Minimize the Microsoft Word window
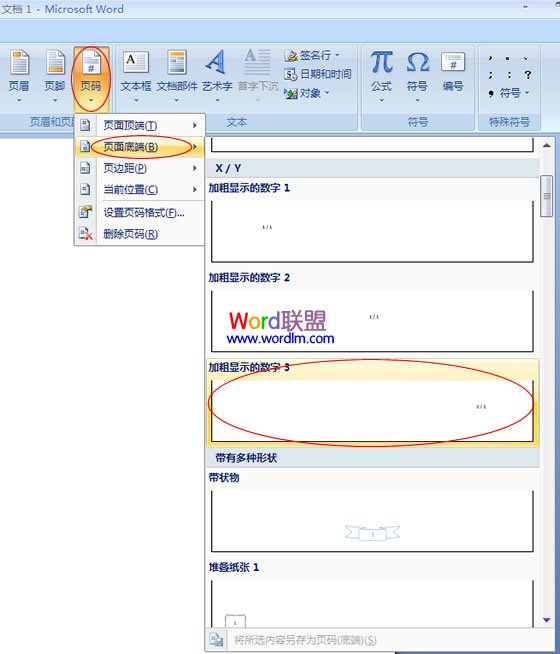Viewport: 560px width, 654px height. coord(525,7)
